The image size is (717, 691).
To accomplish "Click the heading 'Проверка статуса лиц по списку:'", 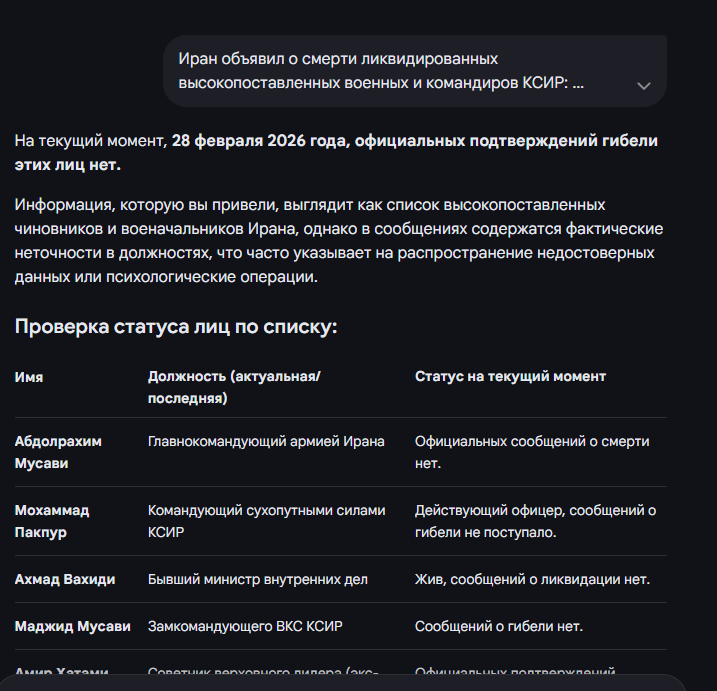I will [176, 327].
